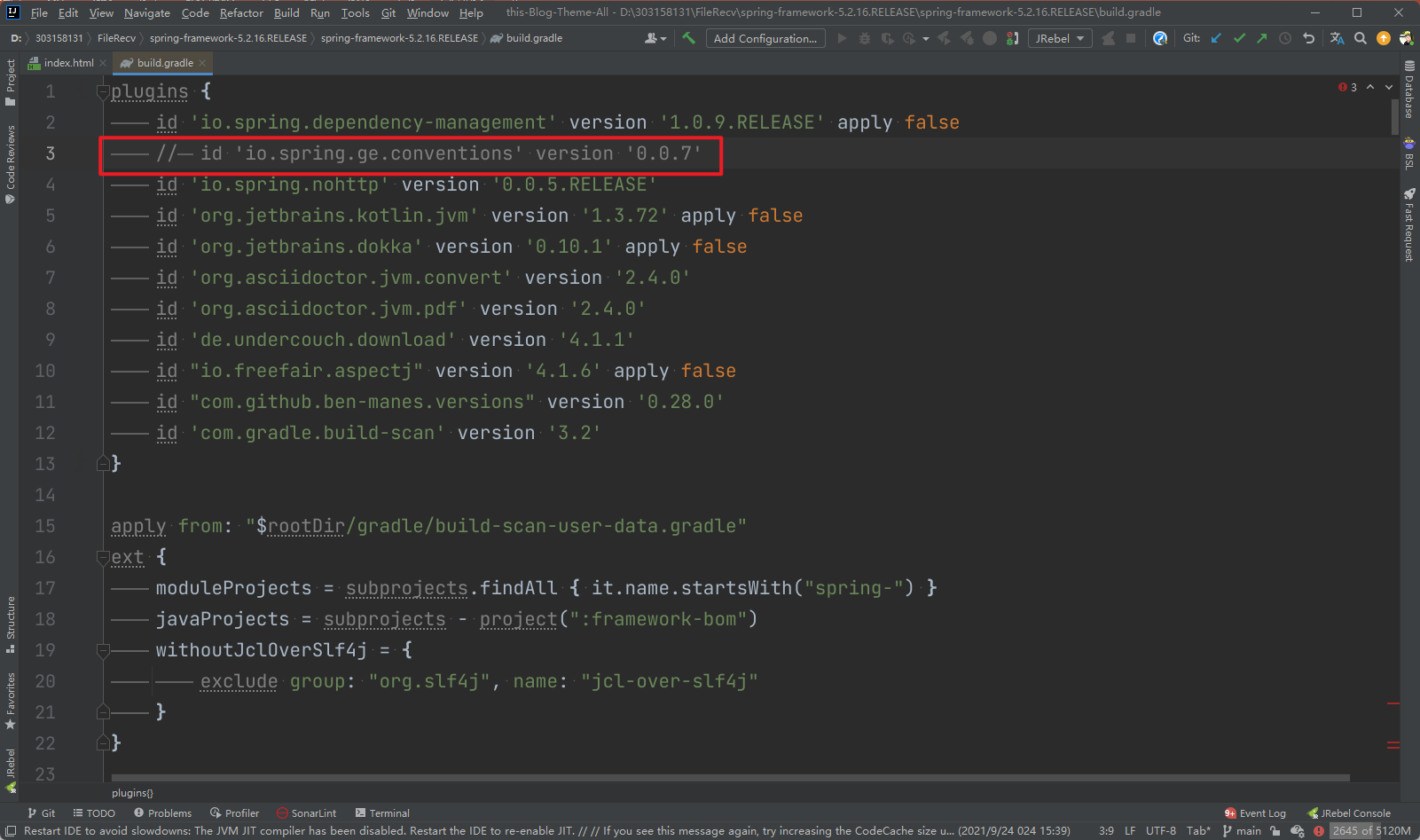Open the Profiler tool window

click(x=234, y=813)
